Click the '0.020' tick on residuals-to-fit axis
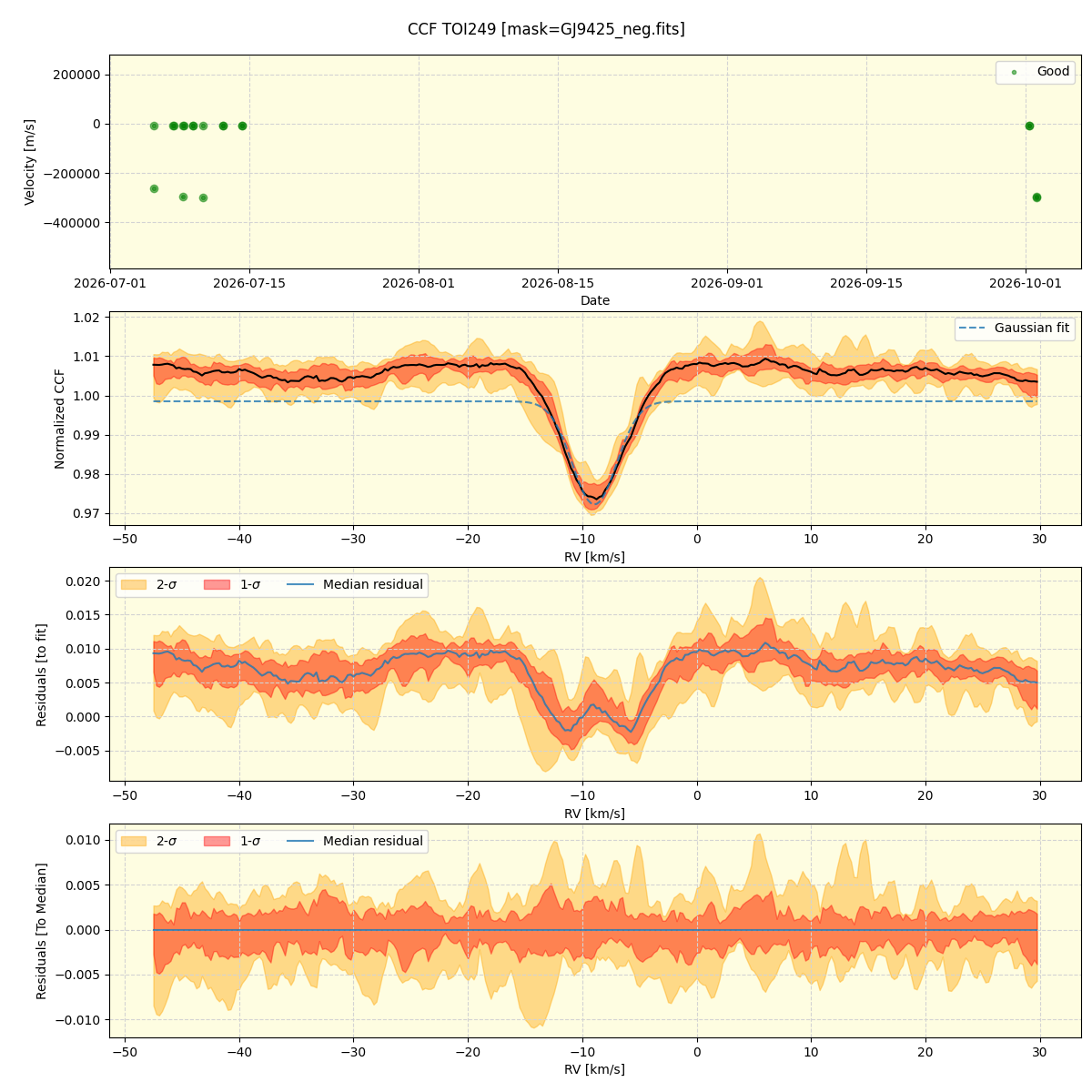The width and height of the screenshot is (1092, 1092). (x=84, y=581)
